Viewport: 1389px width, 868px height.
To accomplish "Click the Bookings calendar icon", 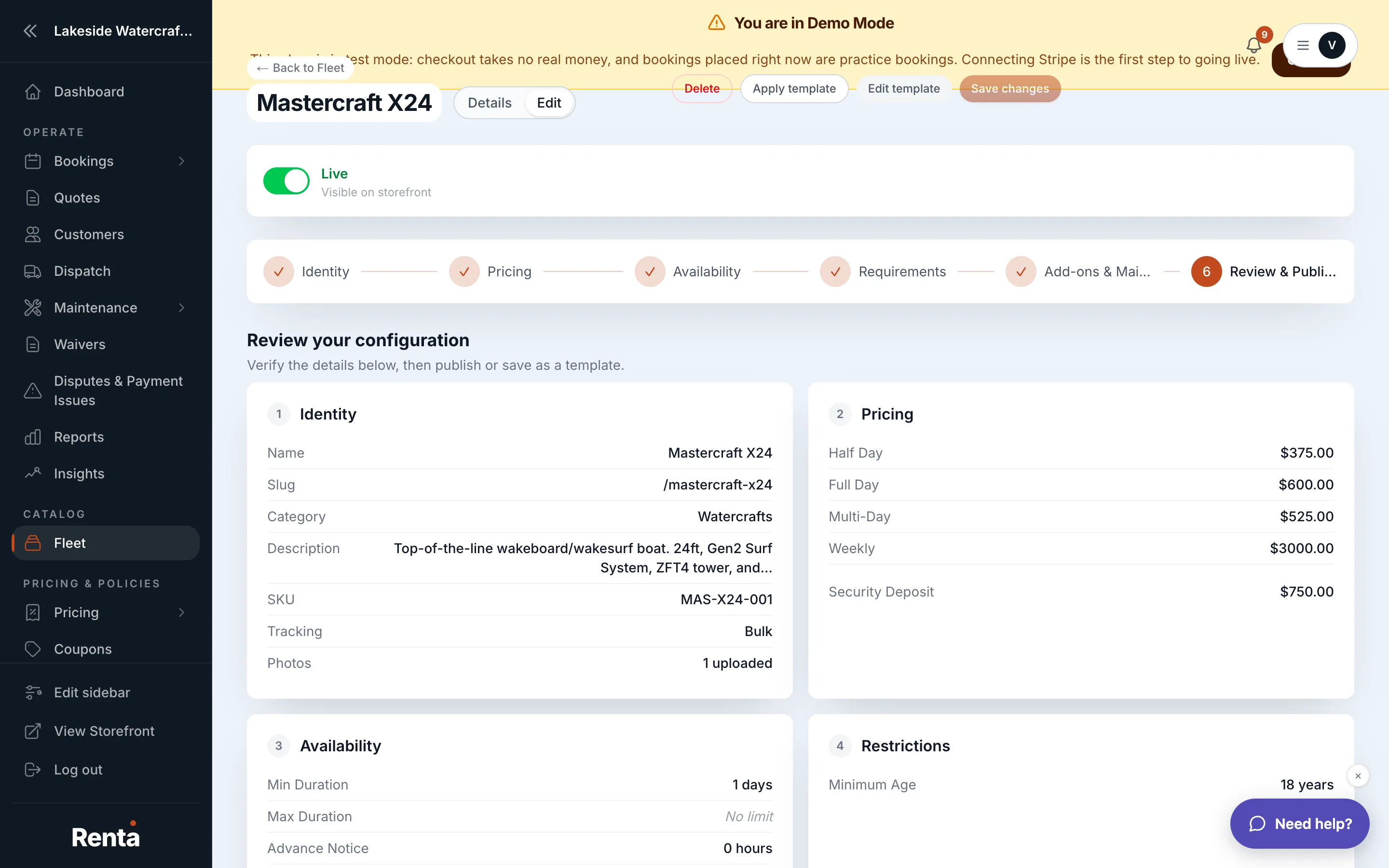I will pos(33,162).
